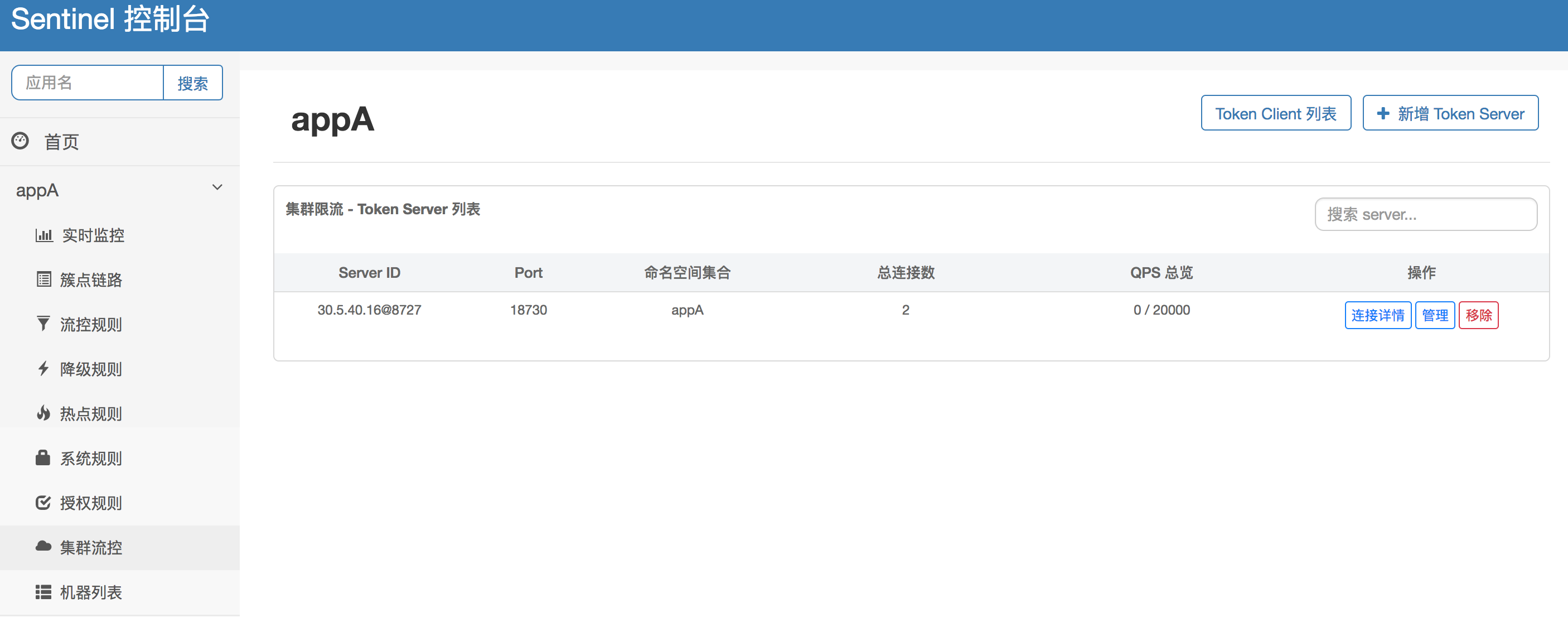
Task: Click the flame icon for 热点规则
Action: pos(43,413)
